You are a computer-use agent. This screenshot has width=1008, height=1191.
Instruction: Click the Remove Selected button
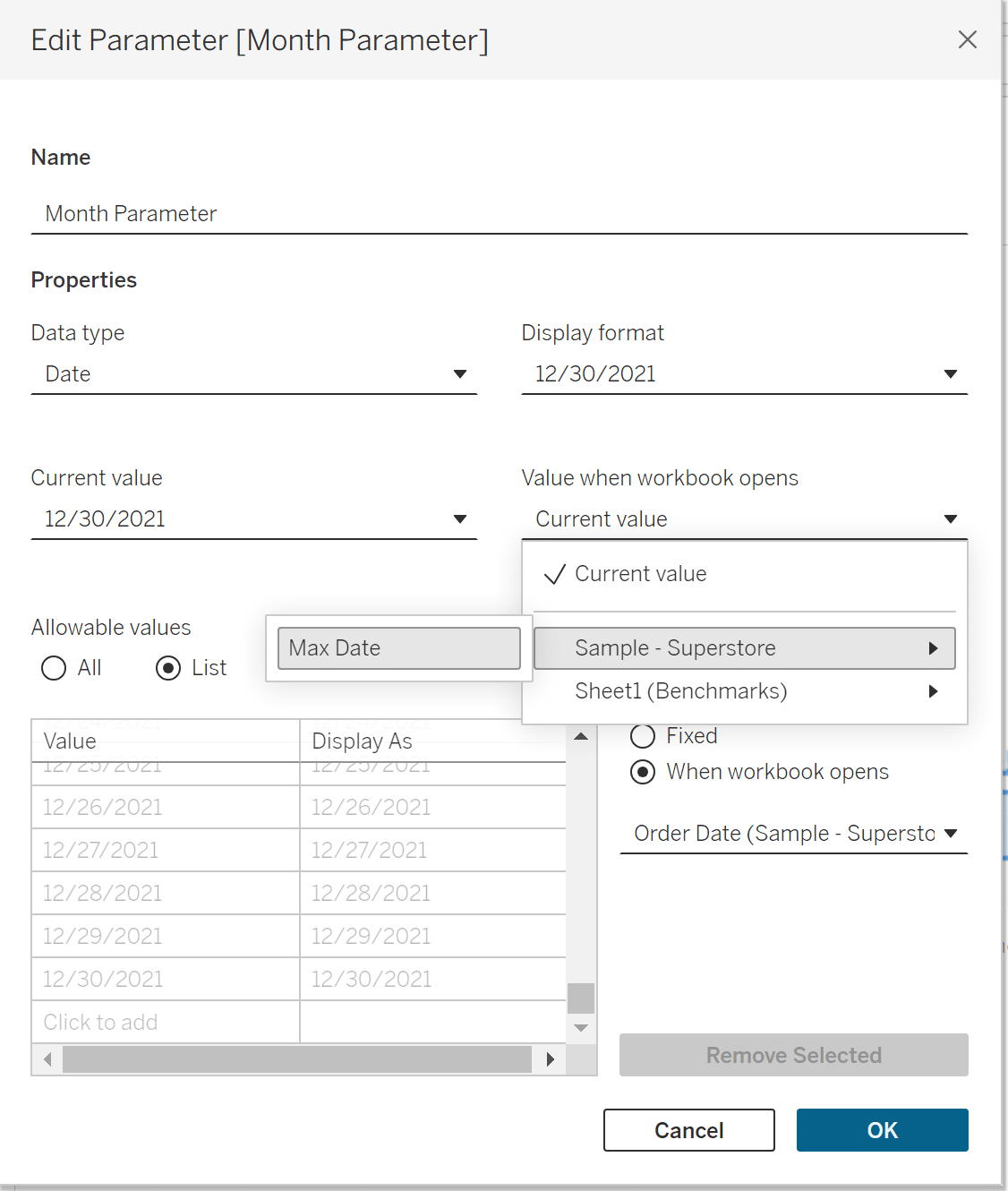point(793,1055)
